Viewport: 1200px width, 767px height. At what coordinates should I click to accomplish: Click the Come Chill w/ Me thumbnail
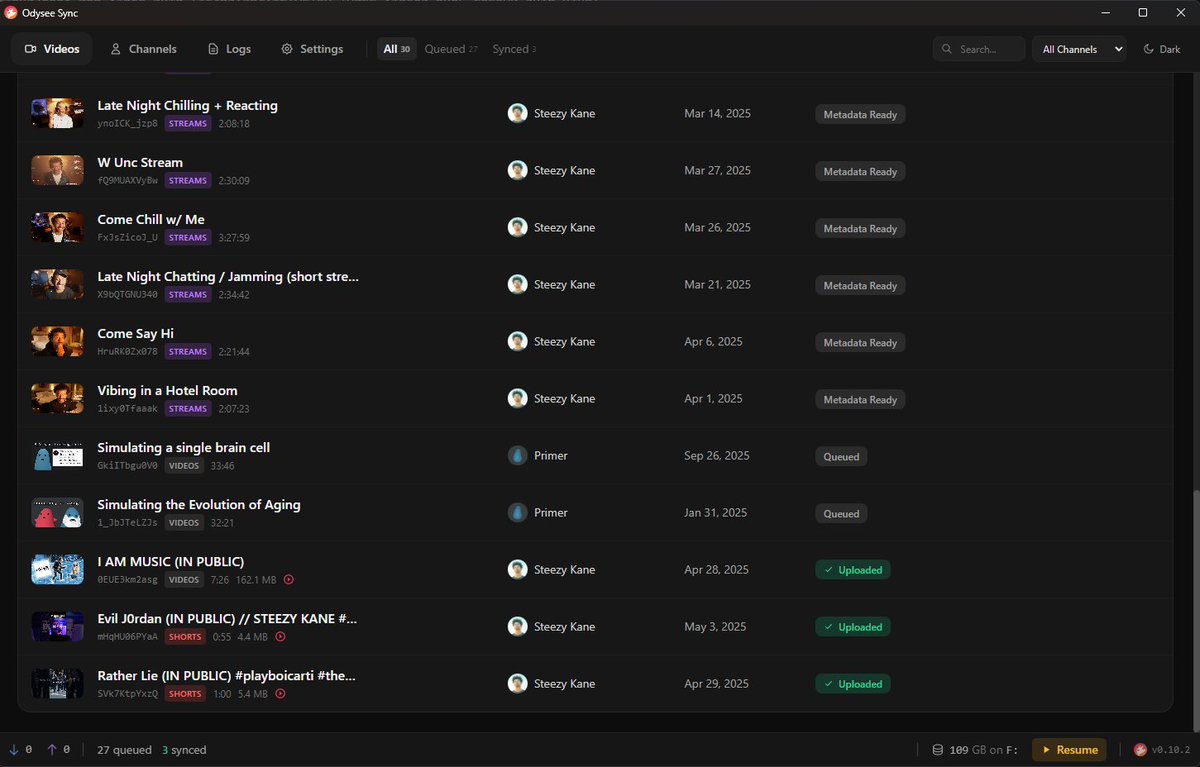(57, 227)
